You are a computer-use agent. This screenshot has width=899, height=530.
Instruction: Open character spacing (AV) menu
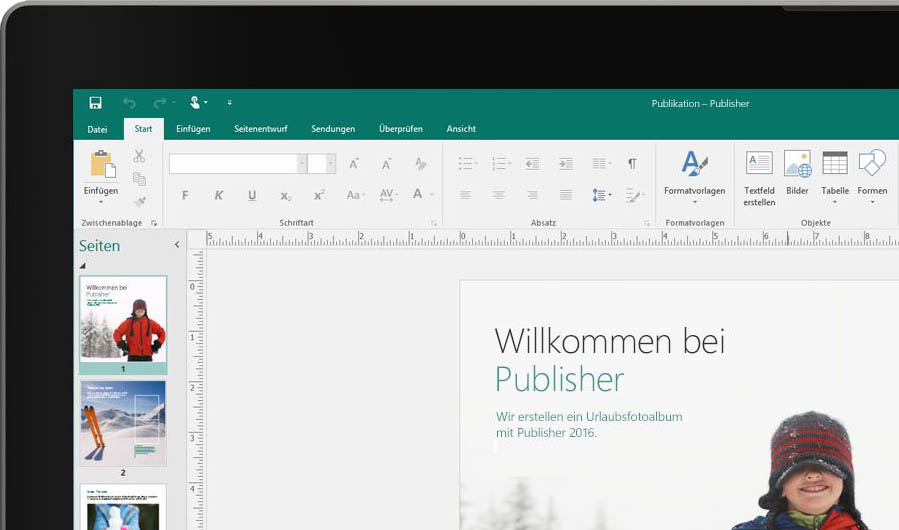pos(389,196)
